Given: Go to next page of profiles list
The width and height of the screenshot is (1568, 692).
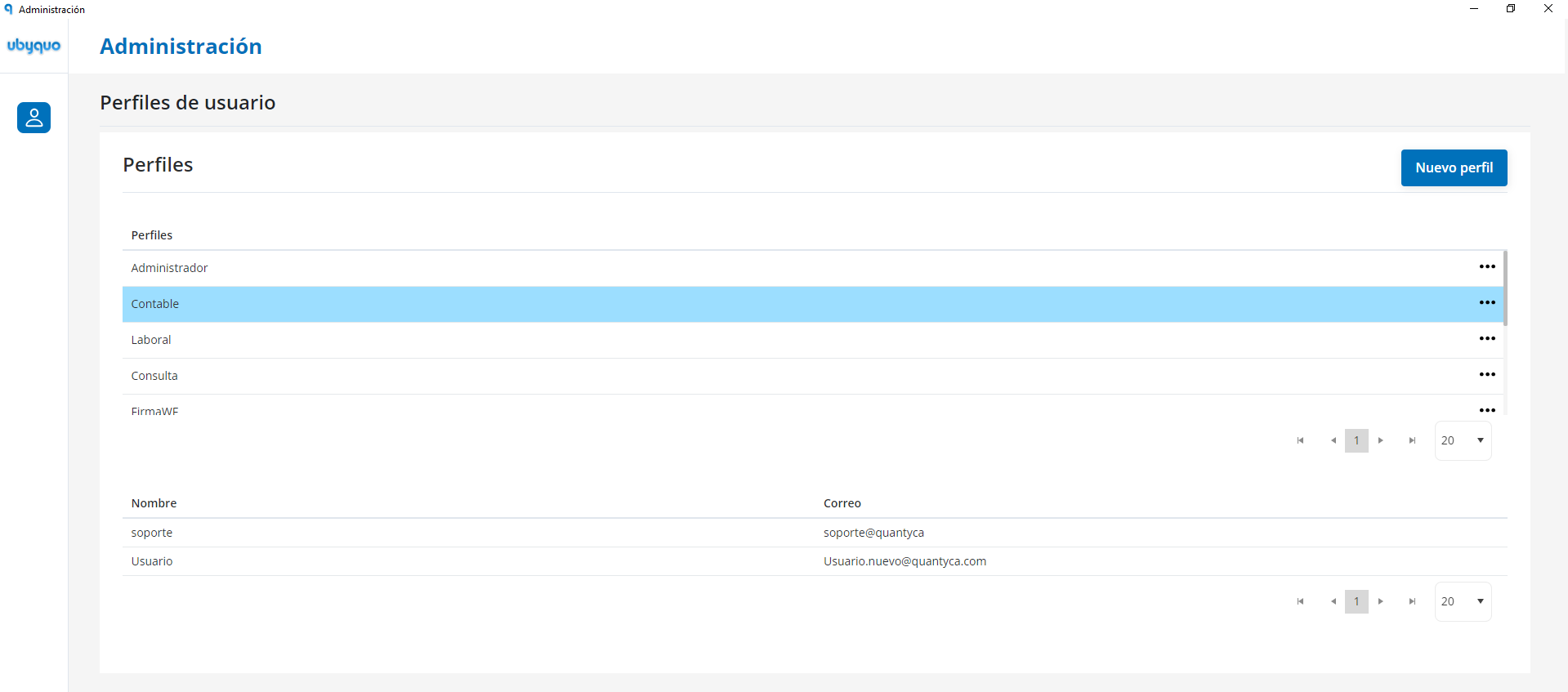Looking at the screenshot, I should point(1381,440).
